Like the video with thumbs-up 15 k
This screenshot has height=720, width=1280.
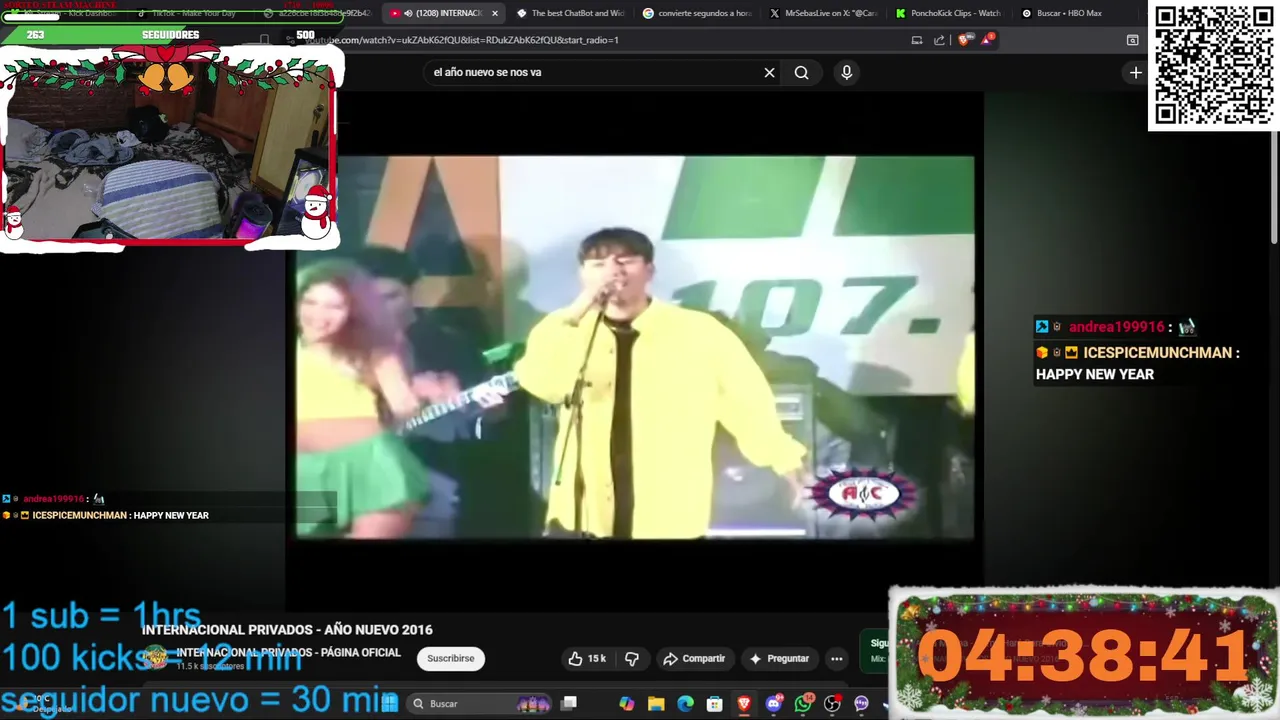point(587,658)
